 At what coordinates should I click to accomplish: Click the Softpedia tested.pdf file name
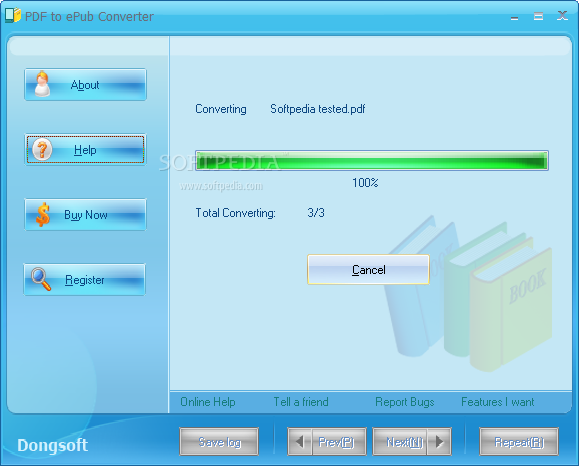pos(318,109)
